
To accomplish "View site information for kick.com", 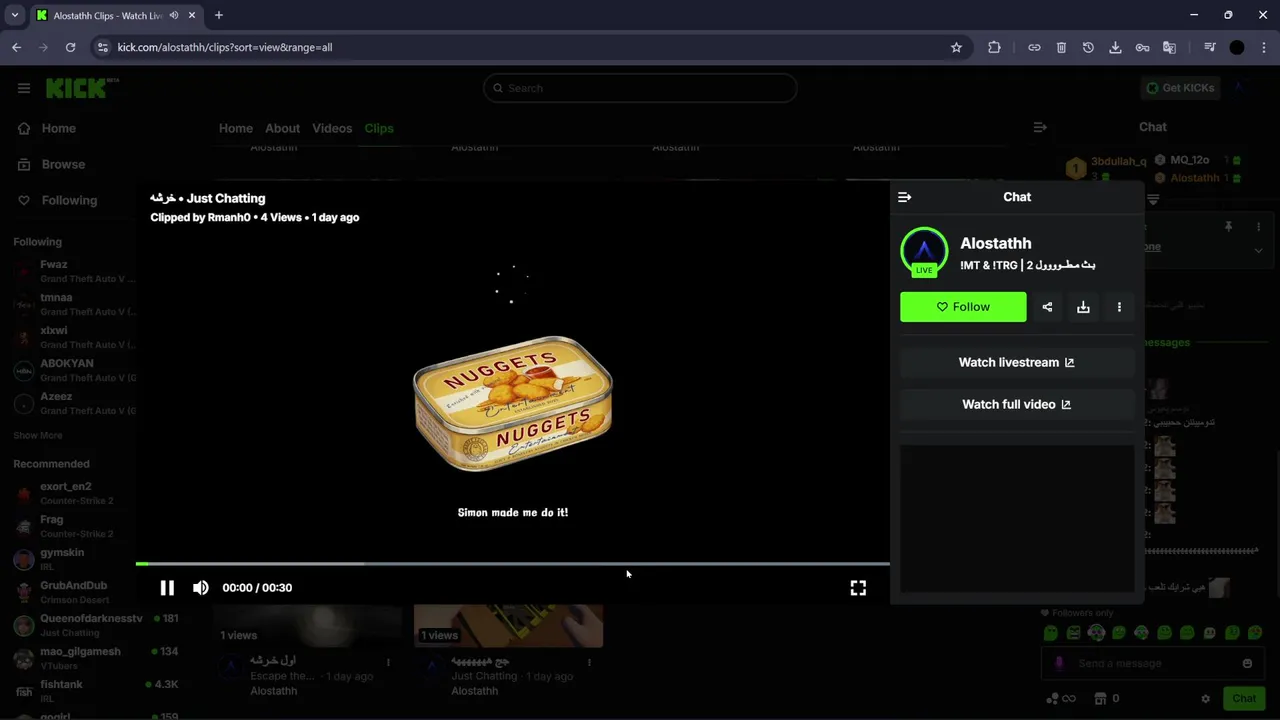I will tap(102, 47).
